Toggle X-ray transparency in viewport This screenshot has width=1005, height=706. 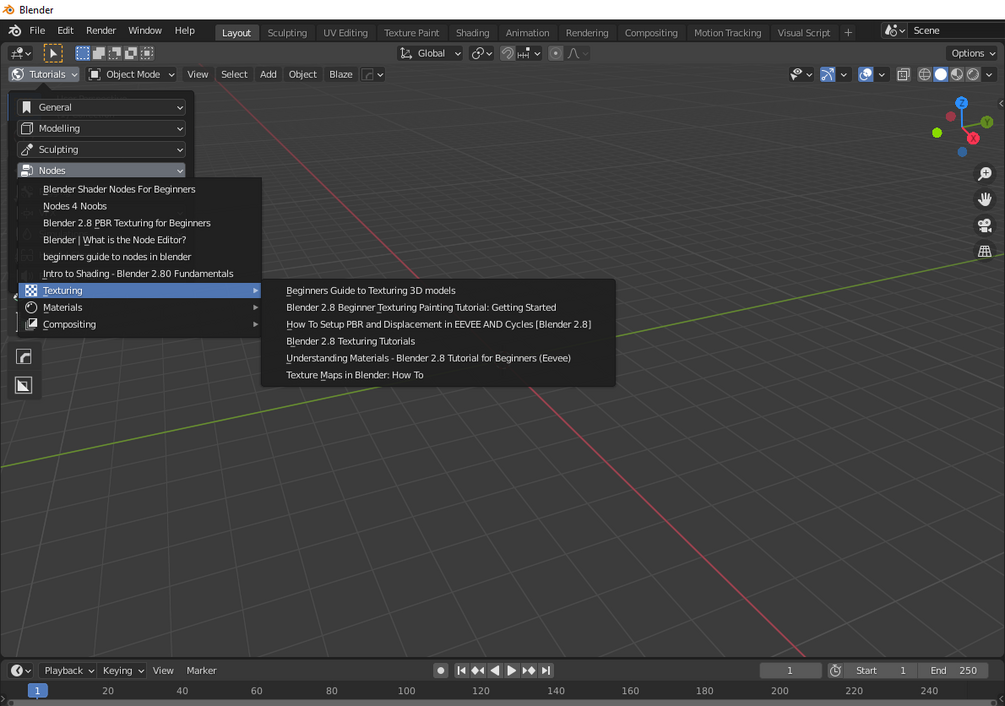(903, 74)
